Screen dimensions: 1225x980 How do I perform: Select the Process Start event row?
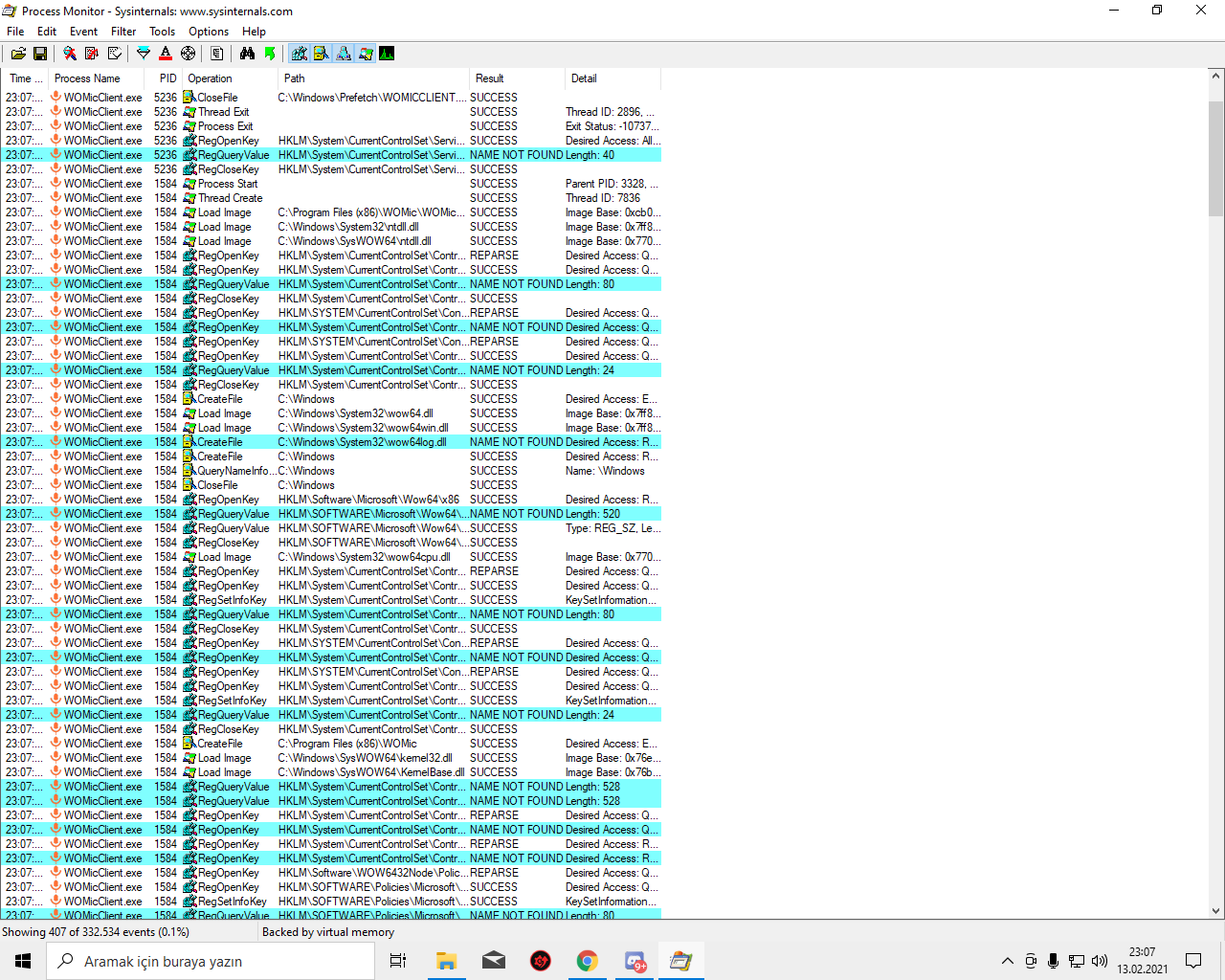[331, 184]
